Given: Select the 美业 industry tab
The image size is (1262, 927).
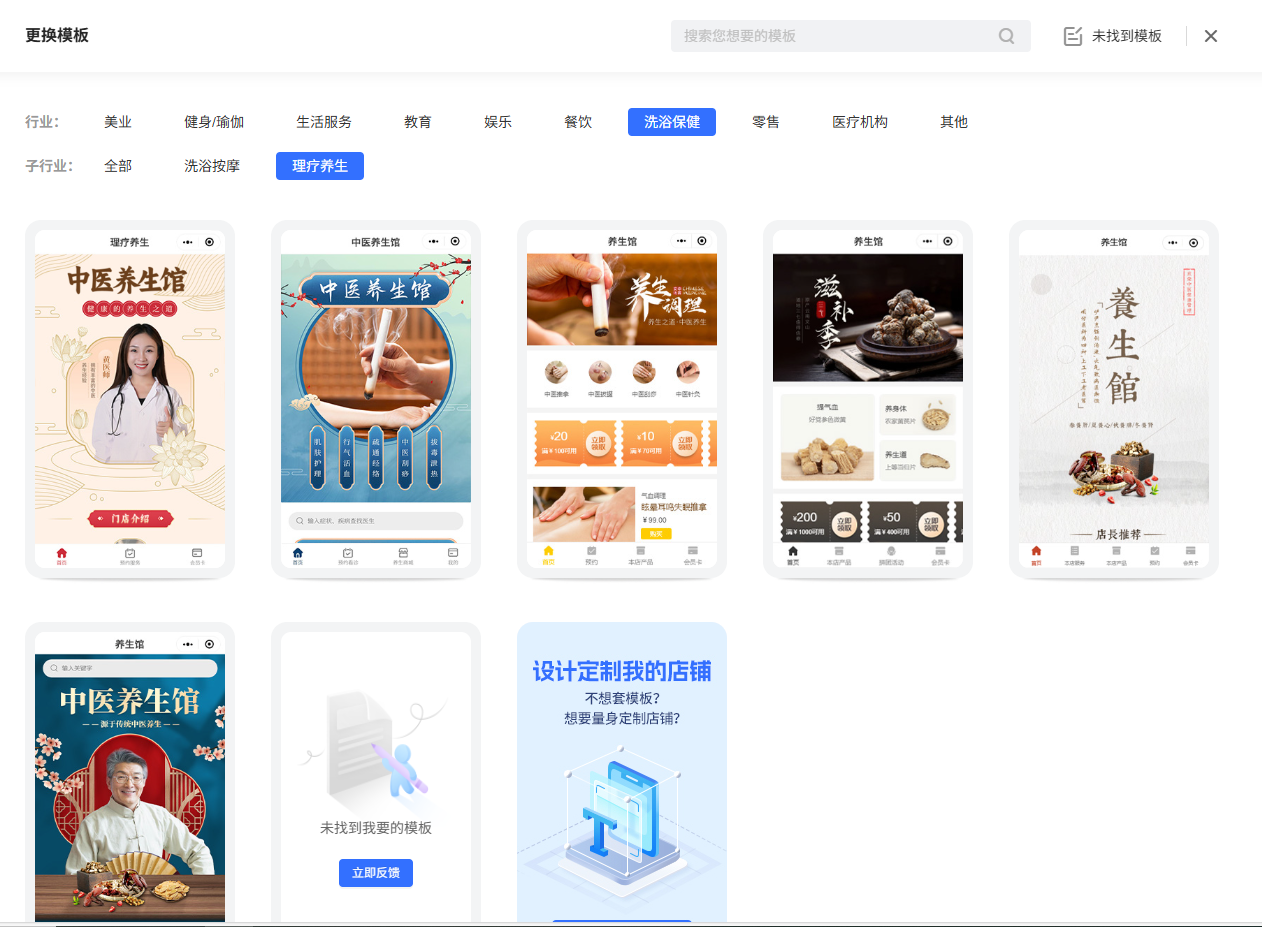Looking at the screenshot, I should (x=118, y=122).
